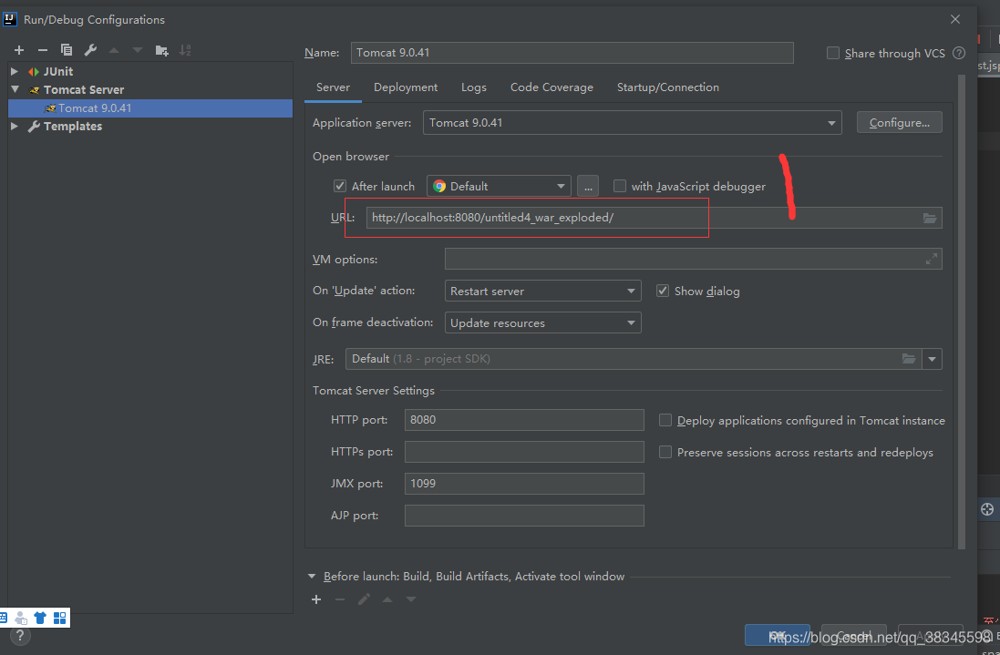This screenshot has height=655, width=1000.
Task: Check Deploy applications configured in Tomcat instance
Action: point(665,420)
